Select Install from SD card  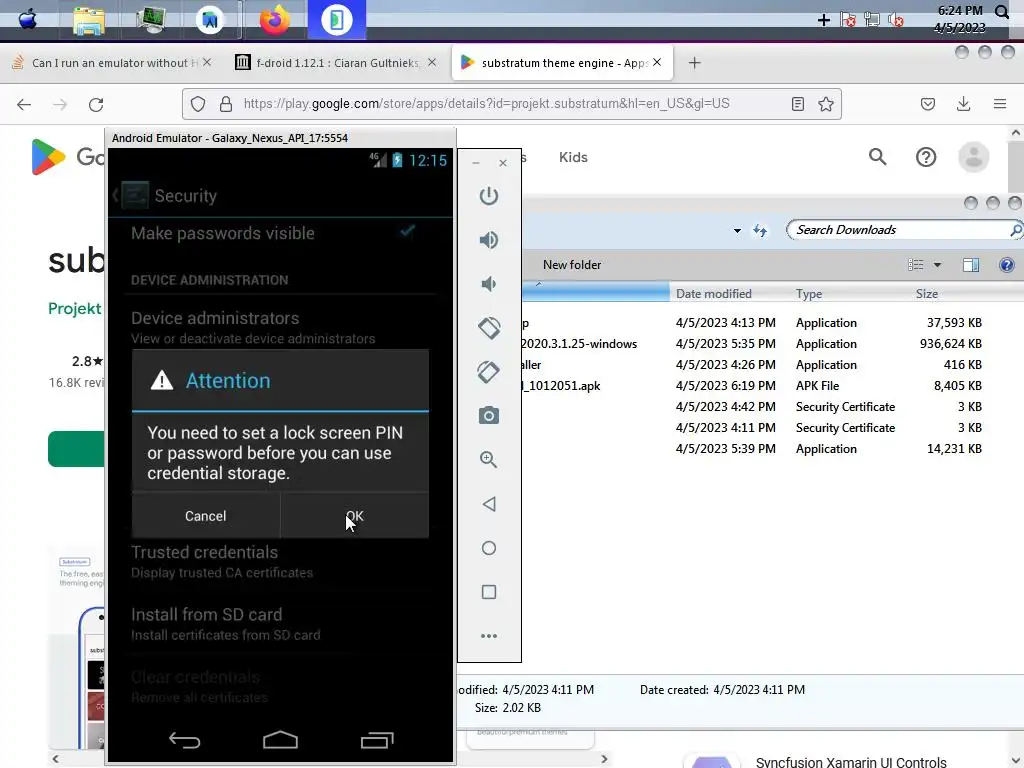tap(280, 624)
